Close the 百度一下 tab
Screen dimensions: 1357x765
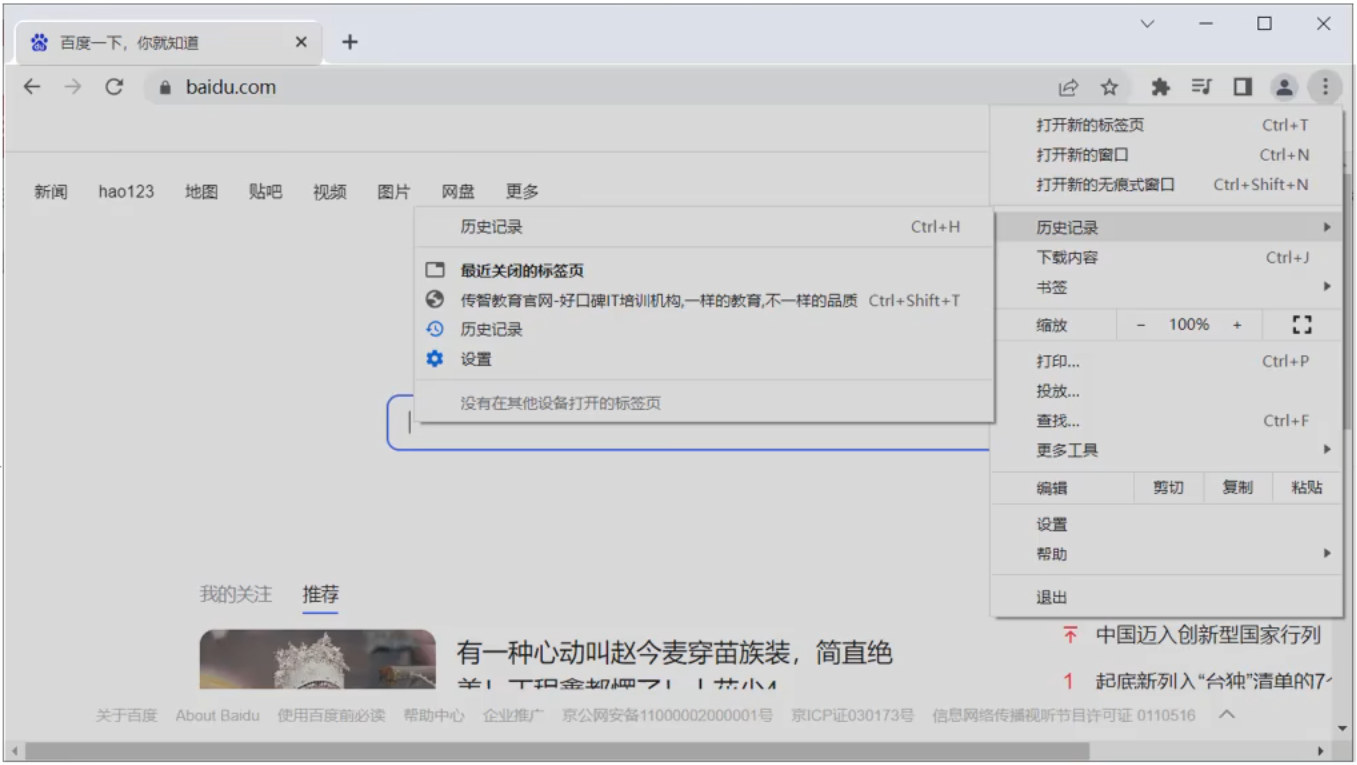click(x=301, y=42)
